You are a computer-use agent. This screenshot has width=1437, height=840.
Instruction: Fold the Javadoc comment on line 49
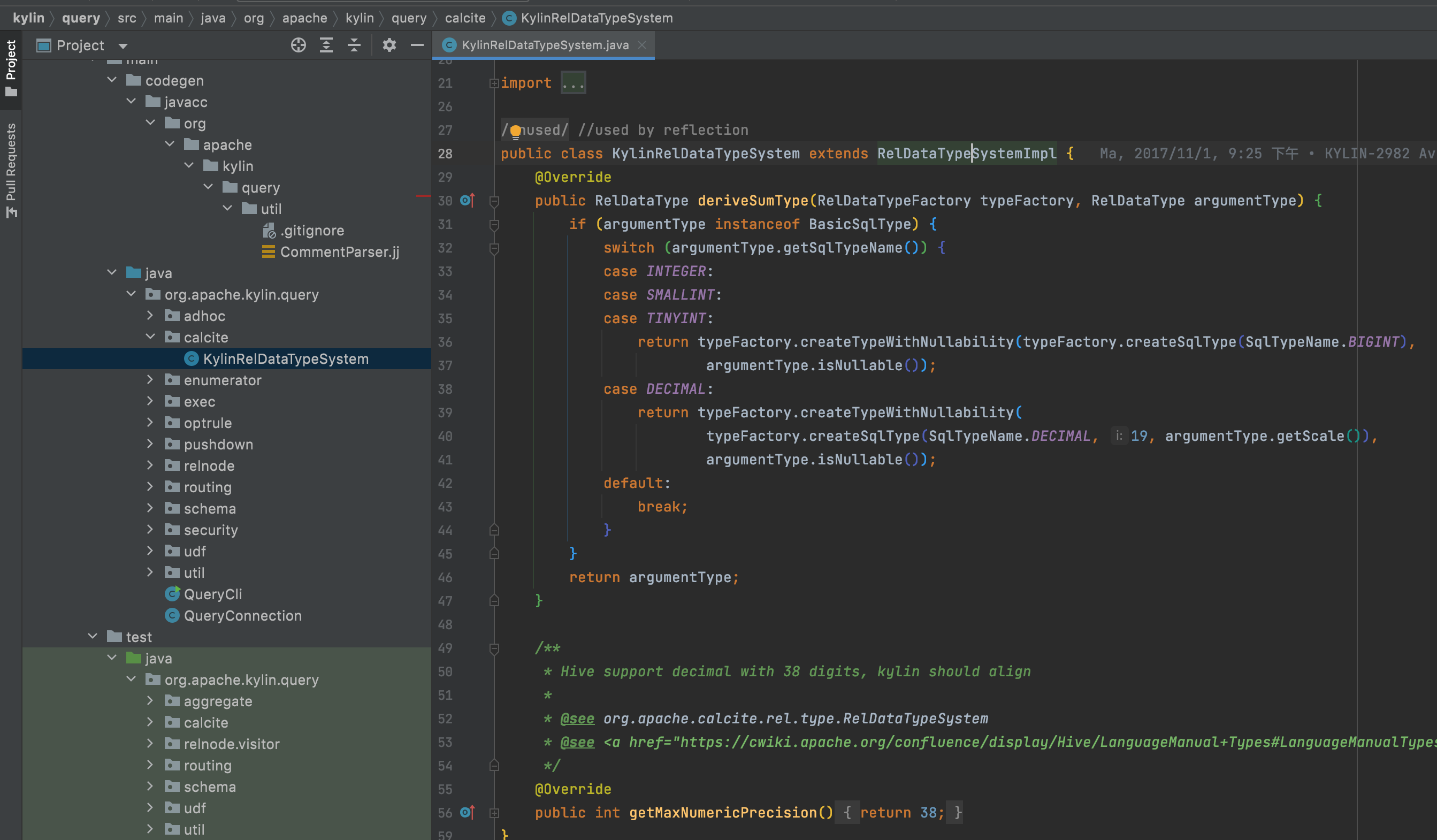[x=494, y=648]
